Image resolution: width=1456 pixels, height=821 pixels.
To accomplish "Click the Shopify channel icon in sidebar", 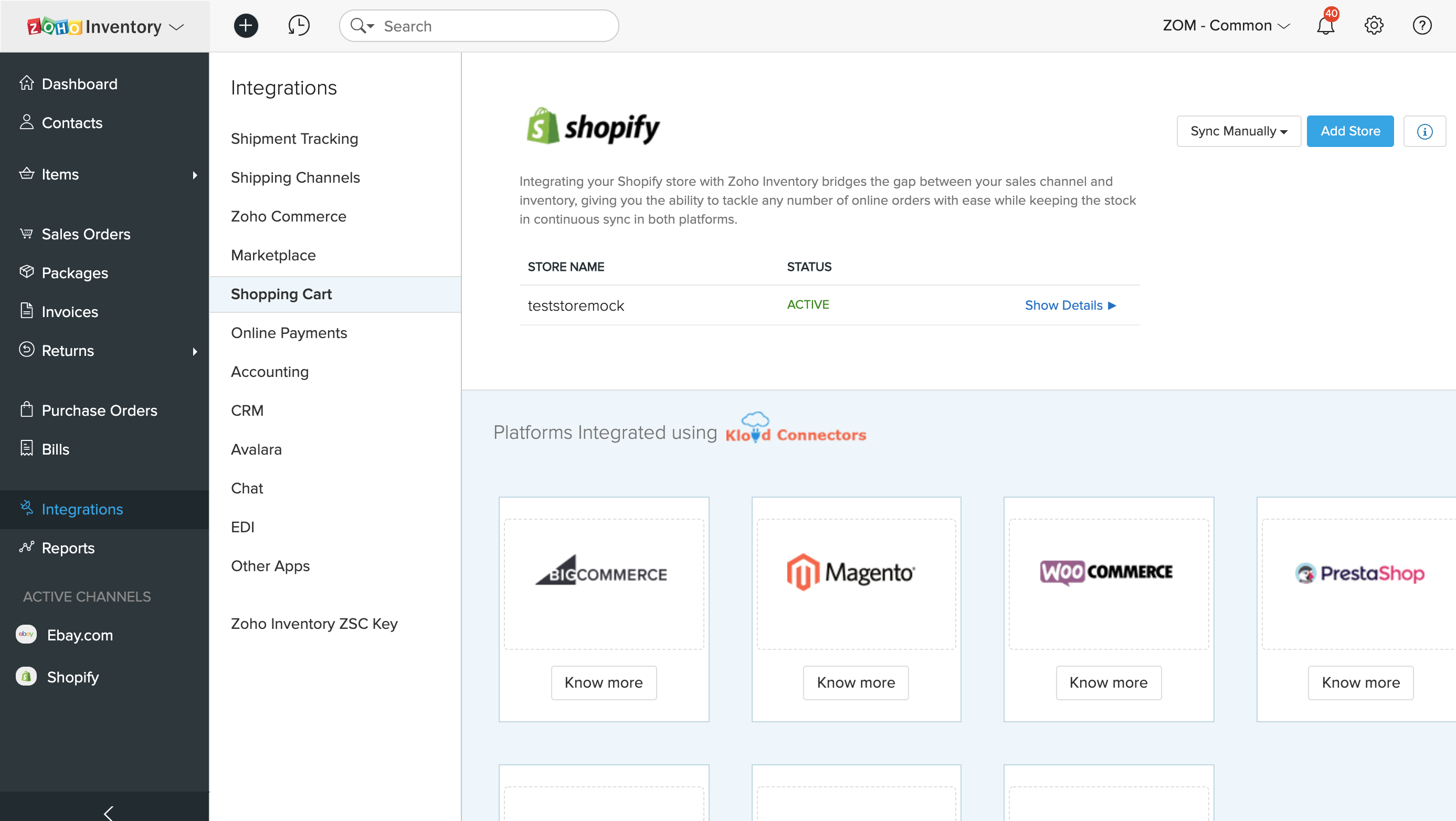I will click(x=26, y=676).
